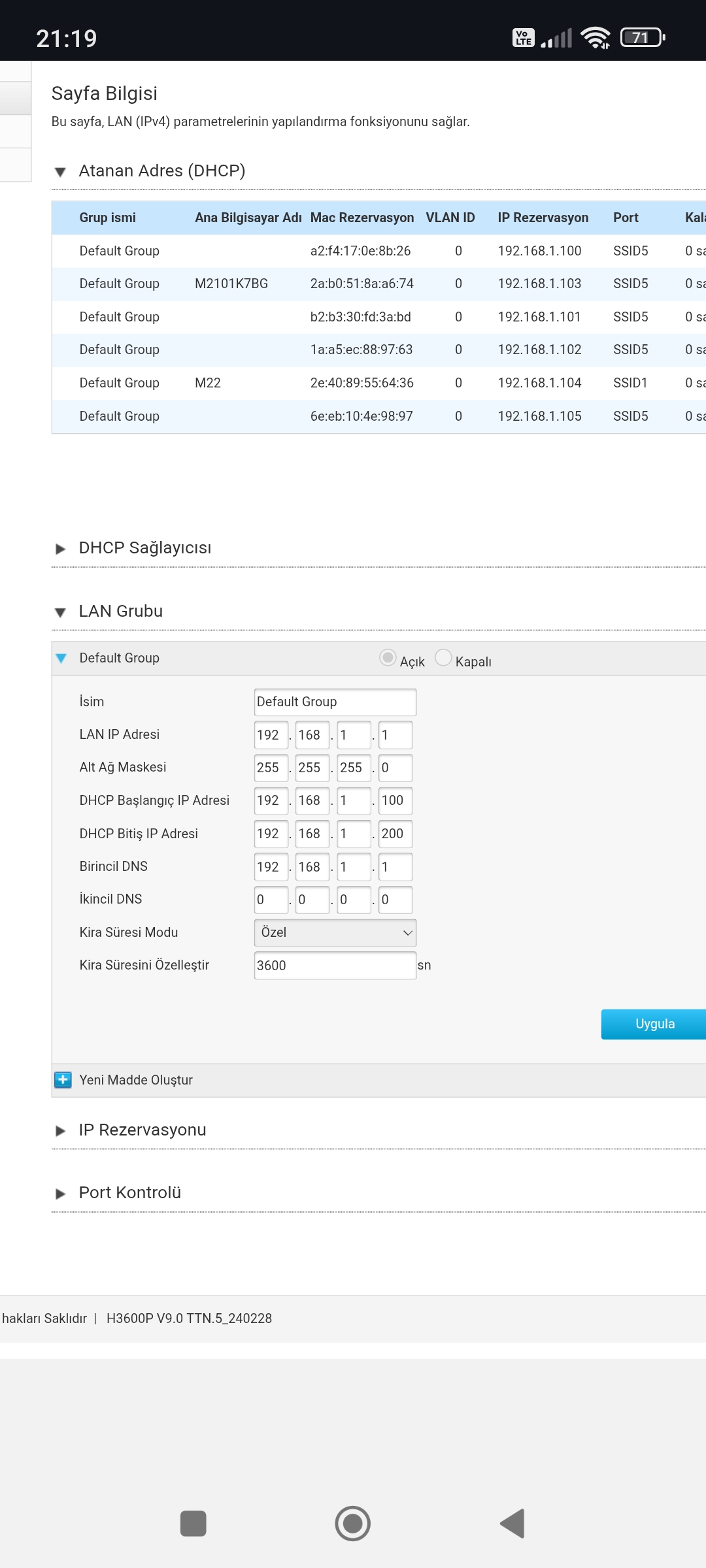706x1568 pixels.
Task: Click the Ana Bilgisayar Adı column header
Action: tap(248, 218)
